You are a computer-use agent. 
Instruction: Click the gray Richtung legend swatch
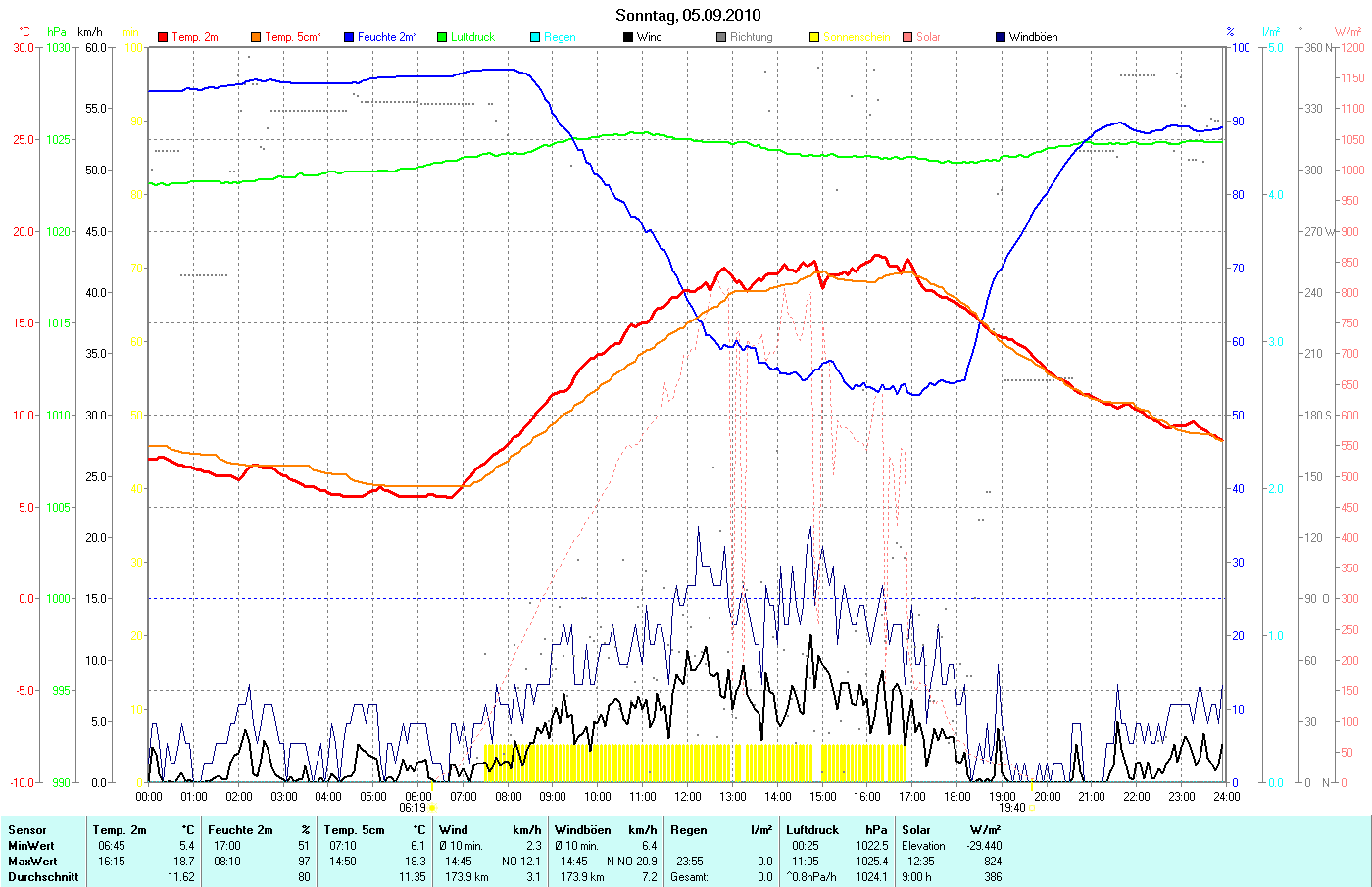click(721, 37)
